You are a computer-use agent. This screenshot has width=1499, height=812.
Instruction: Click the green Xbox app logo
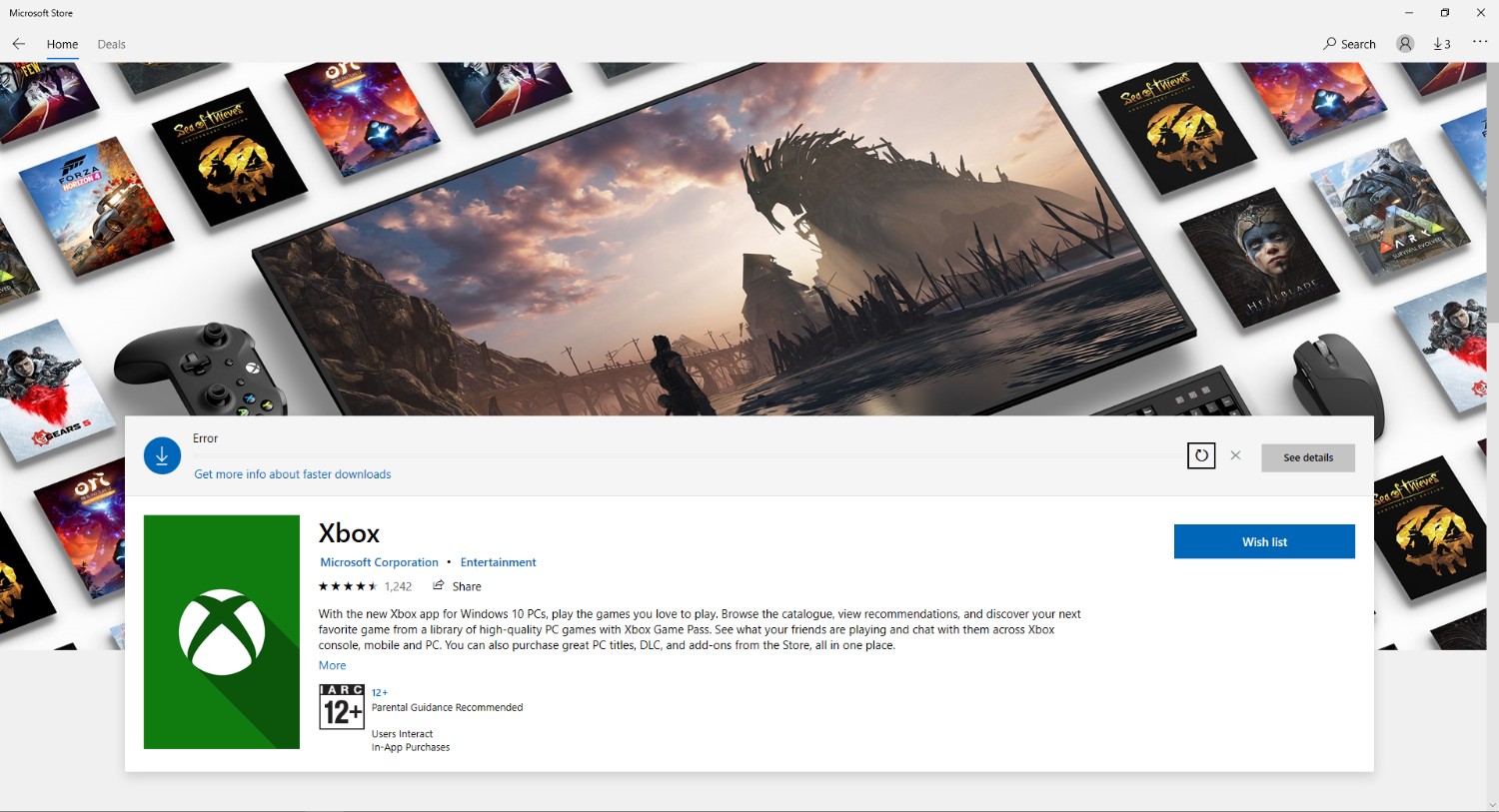[x=222, y=632]
